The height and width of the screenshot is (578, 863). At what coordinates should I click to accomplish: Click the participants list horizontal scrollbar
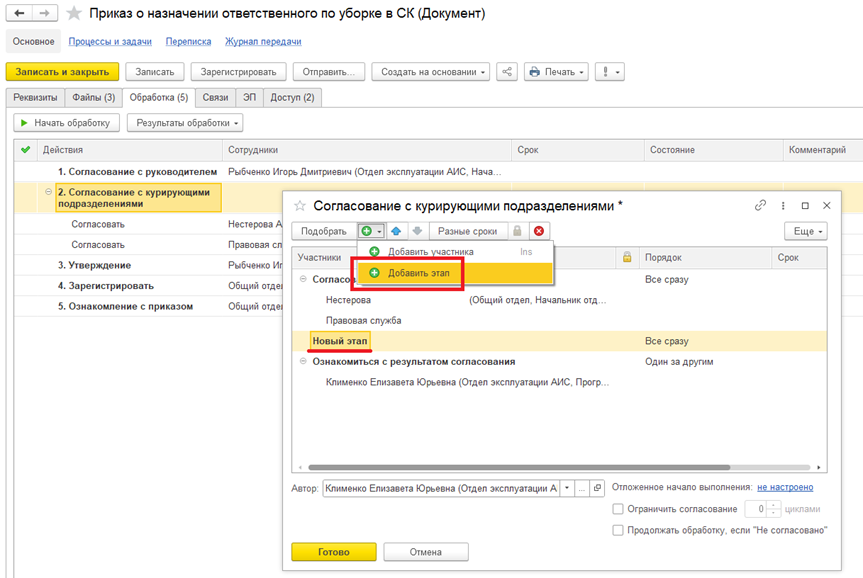pos(519,467)
